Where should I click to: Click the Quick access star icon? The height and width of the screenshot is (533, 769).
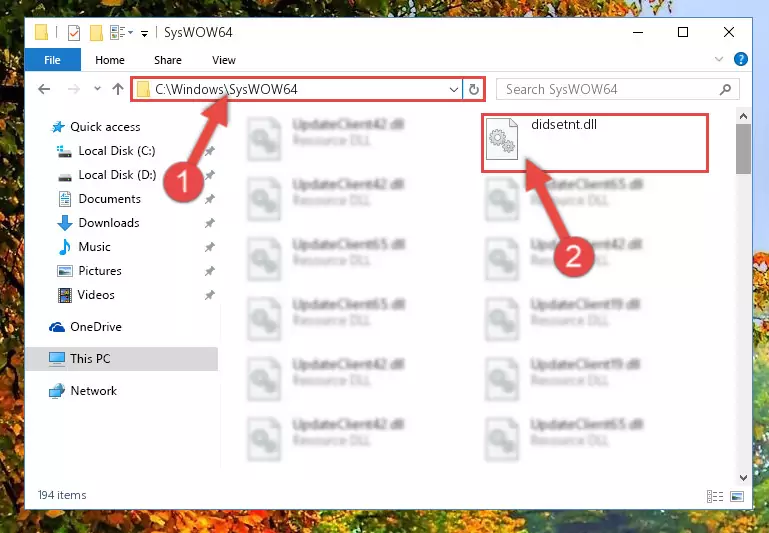click(58, 127)
